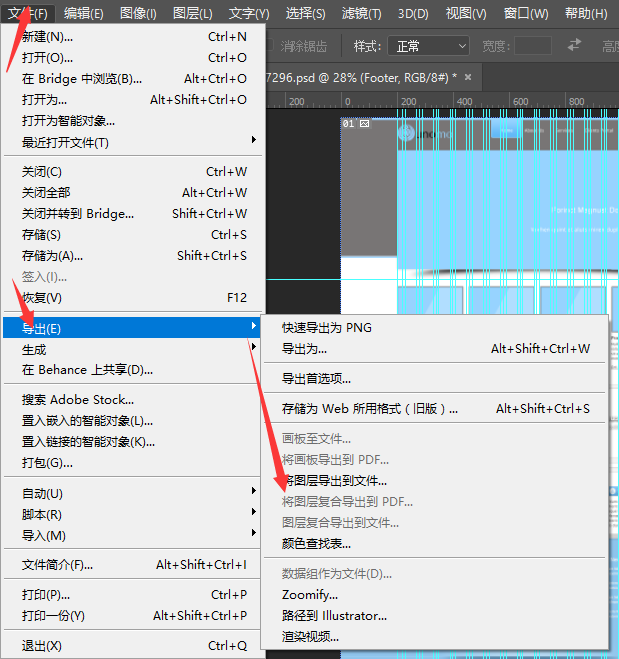Open the 帮助(H) menu
Viewport: 619px width, 659px height.
[586, 14]
